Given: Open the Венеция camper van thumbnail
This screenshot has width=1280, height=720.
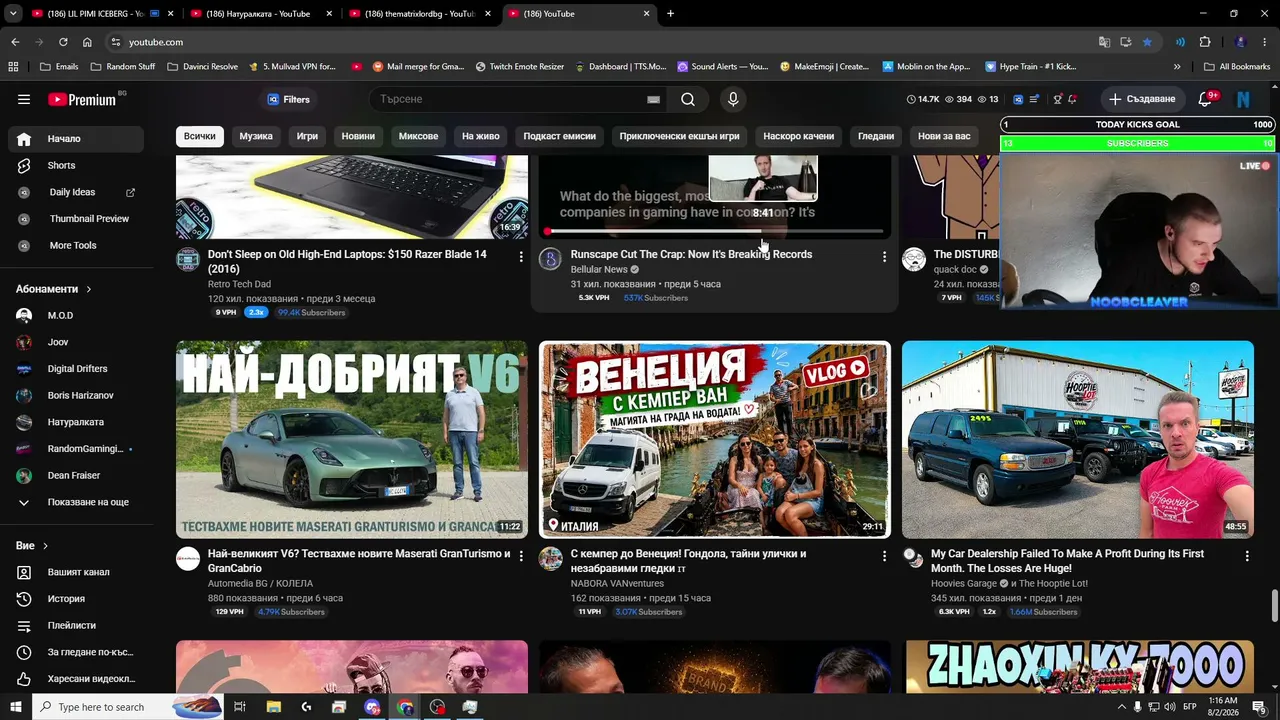Looking at the screenshot, I should pyautogui.click(x=715, y=440).
